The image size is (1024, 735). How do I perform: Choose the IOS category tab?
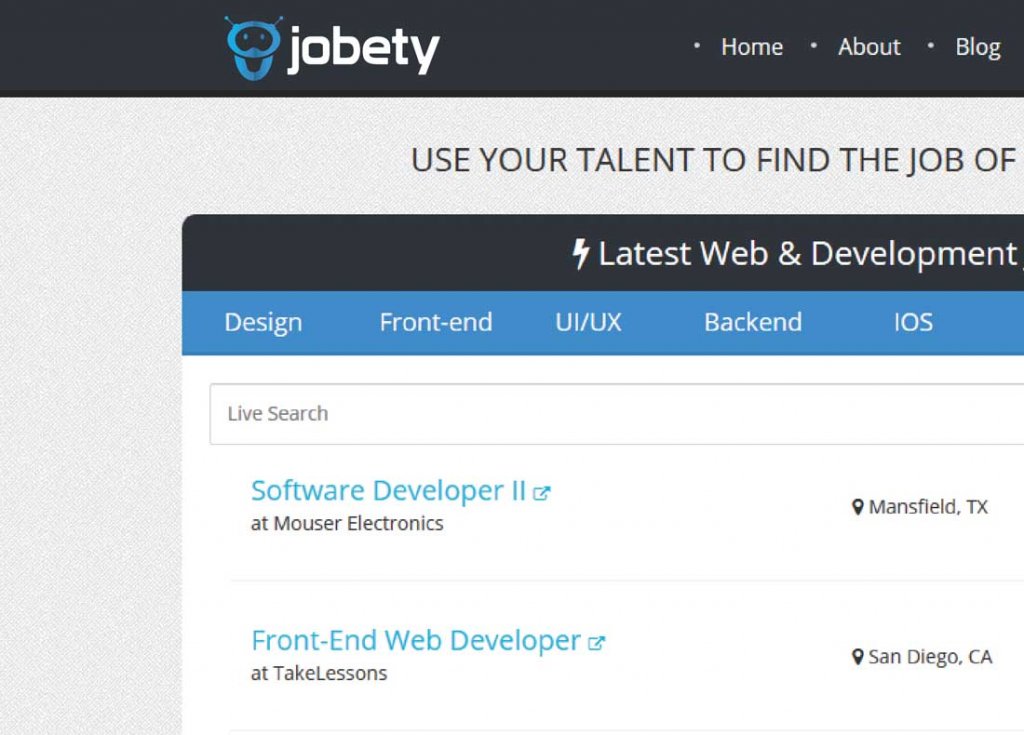[913, 322]
